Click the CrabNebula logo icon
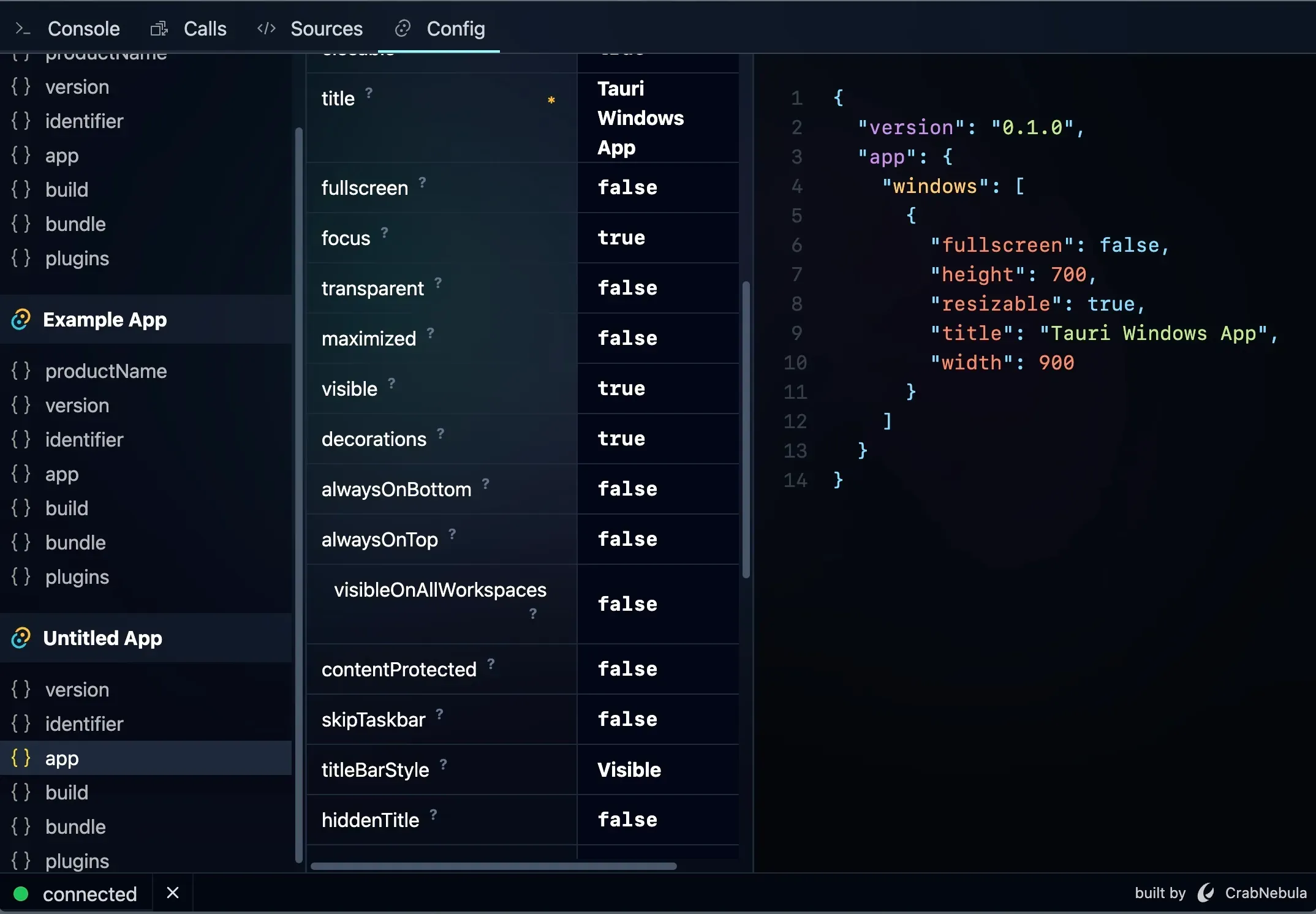 1206,893
